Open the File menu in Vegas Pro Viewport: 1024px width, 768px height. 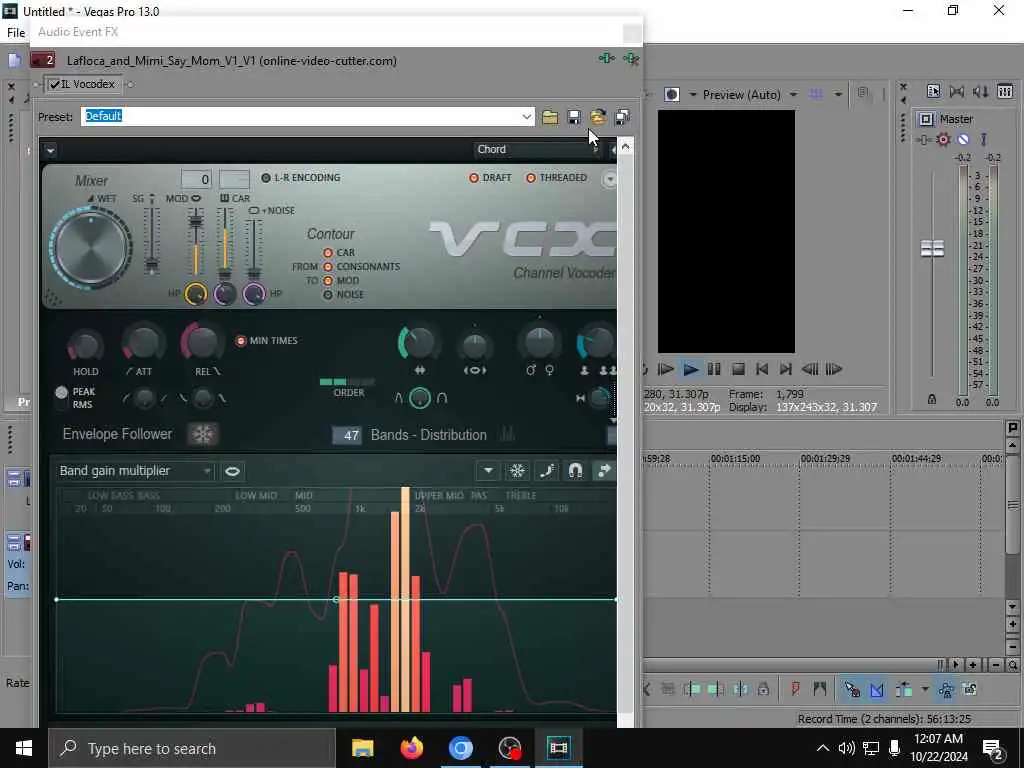pos(16,32)
